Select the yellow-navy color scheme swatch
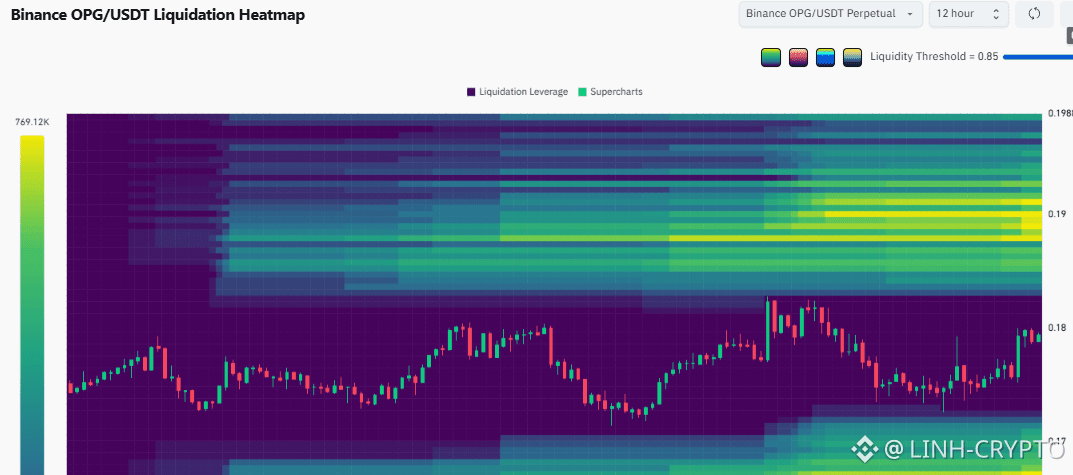Viewport: 1073px width, 475px height. 852,57
